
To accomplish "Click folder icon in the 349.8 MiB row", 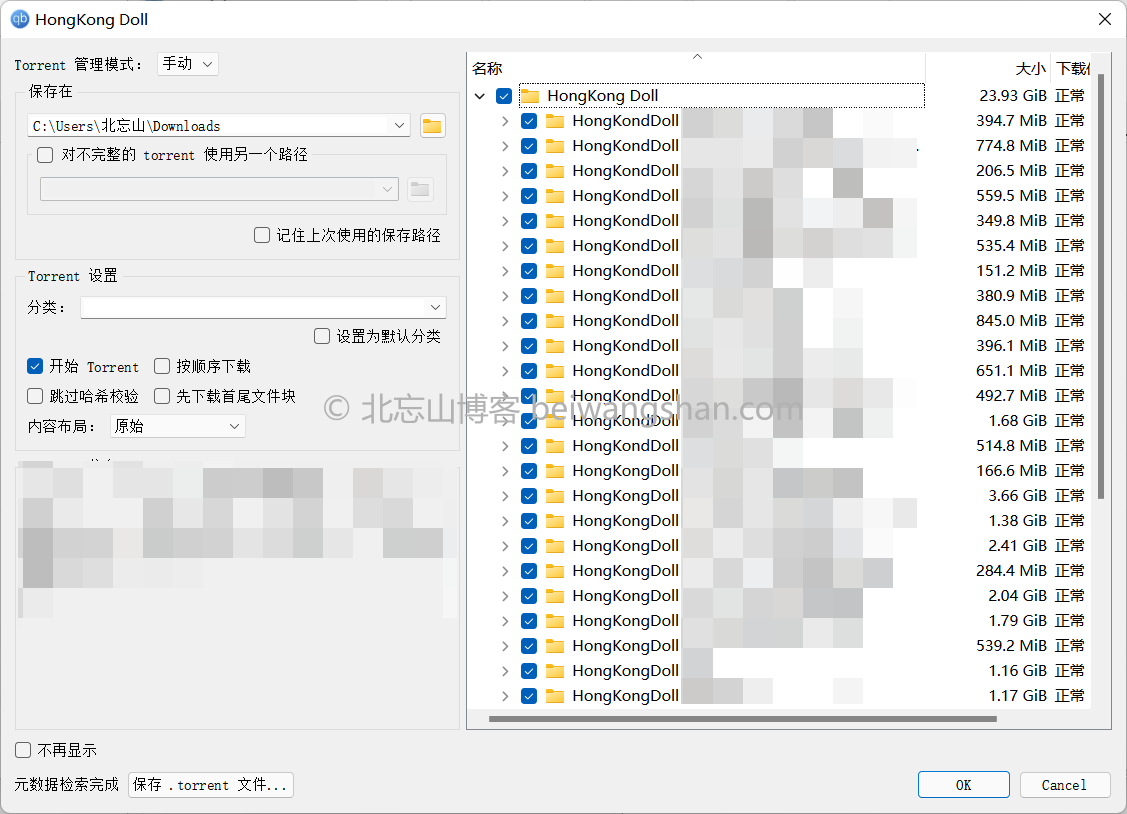I will tap(555, 221).
